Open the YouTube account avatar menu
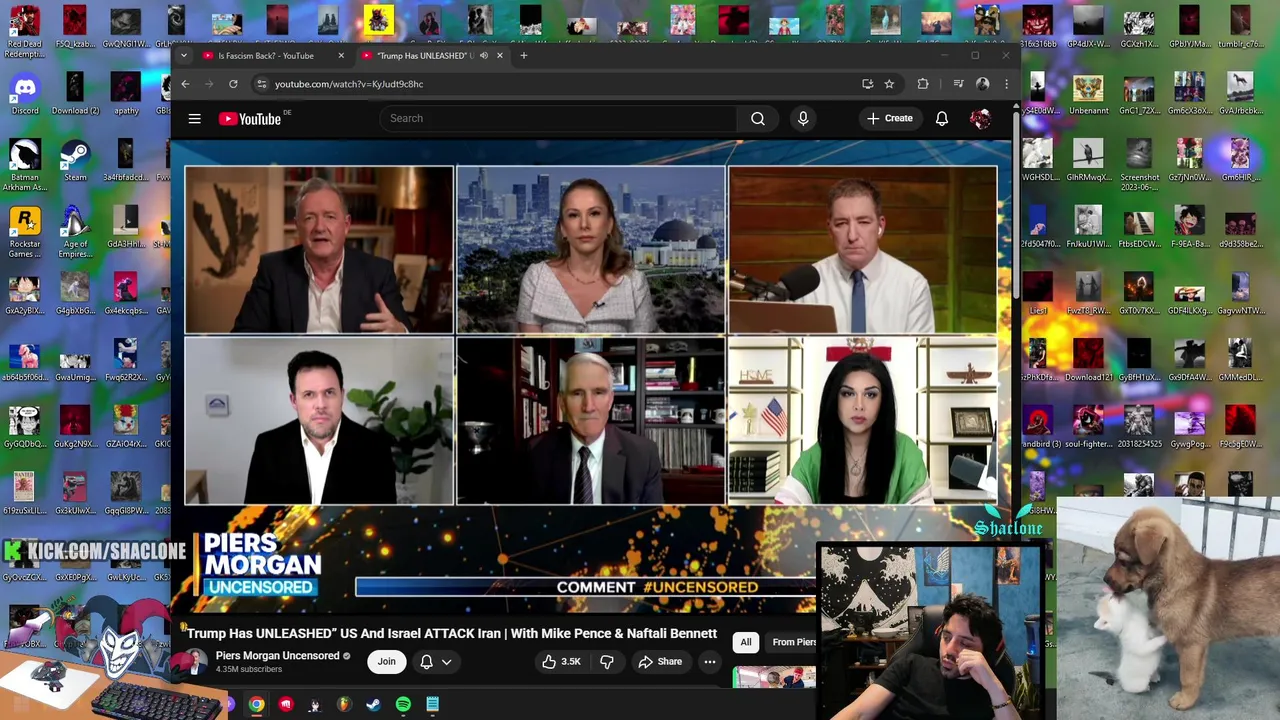 980,119
